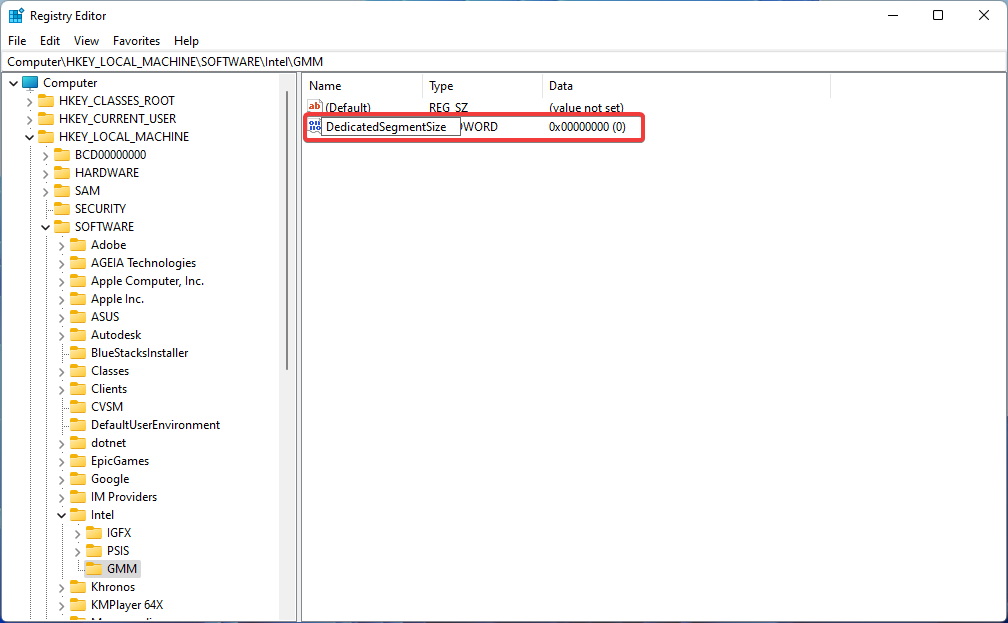Image resolution: width=1008 pixels, height=623 pixels.
Task: Expand the HKEY_CLASSES_ROOT tree node
Action: [x=28, y=100]
